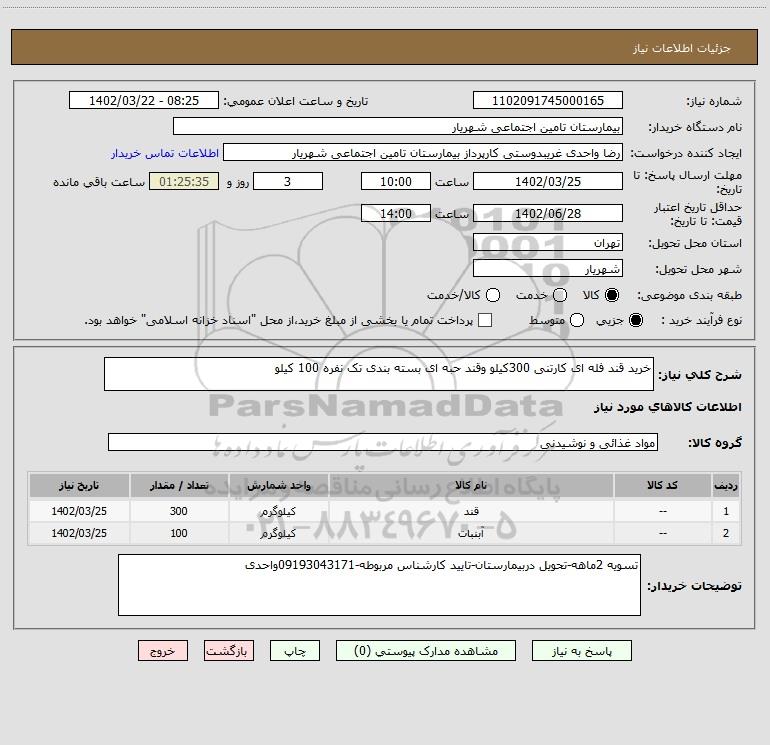Click the کیلوگرم unit in the آبنبات row
Screen dimensions: 770x745
(x=278, y=533)
